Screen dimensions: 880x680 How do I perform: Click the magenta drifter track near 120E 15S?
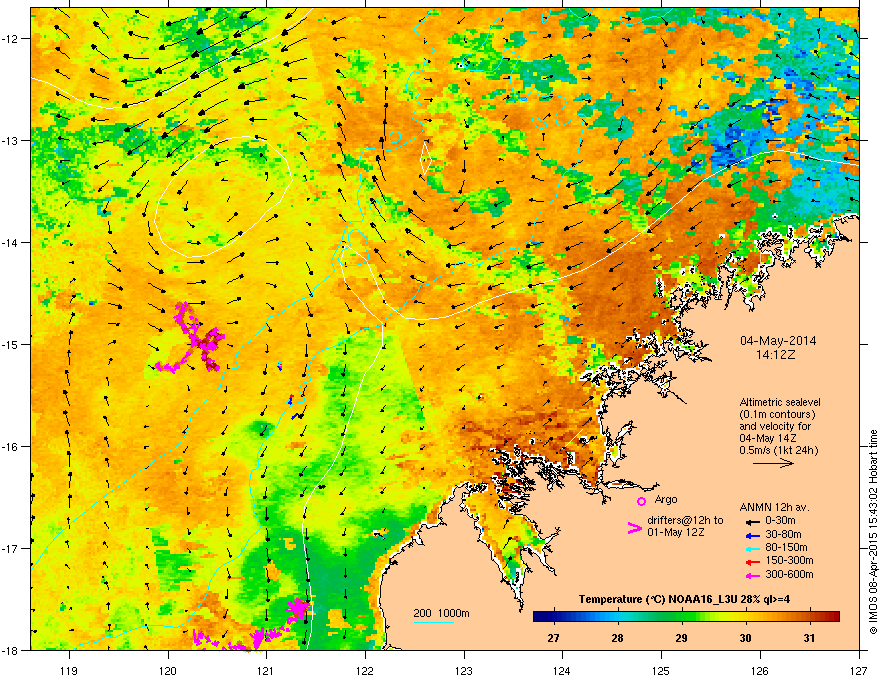[x=193, y=338]
